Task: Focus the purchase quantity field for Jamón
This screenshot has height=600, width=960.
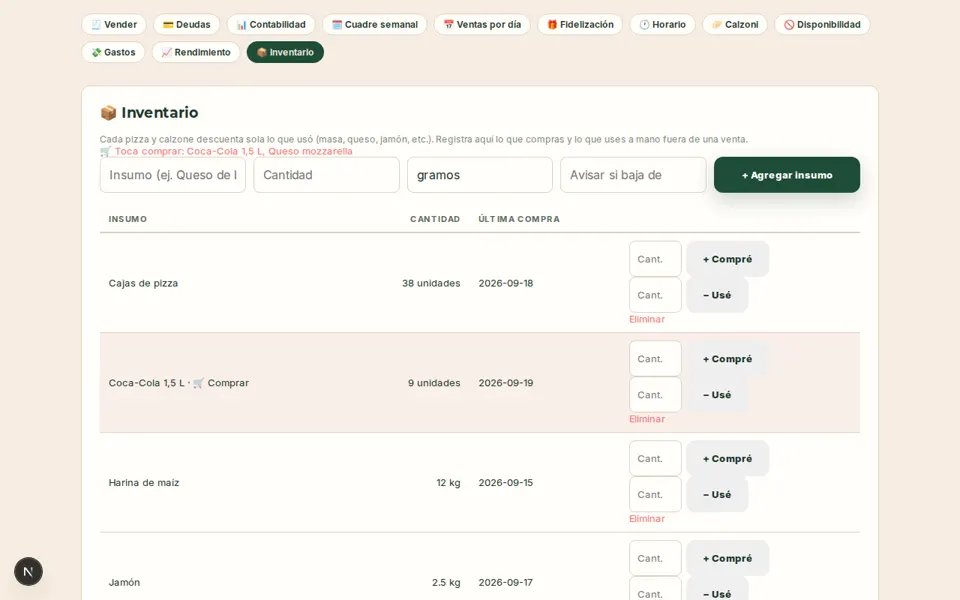Action: pyautogui.click(x=655, y=558)
